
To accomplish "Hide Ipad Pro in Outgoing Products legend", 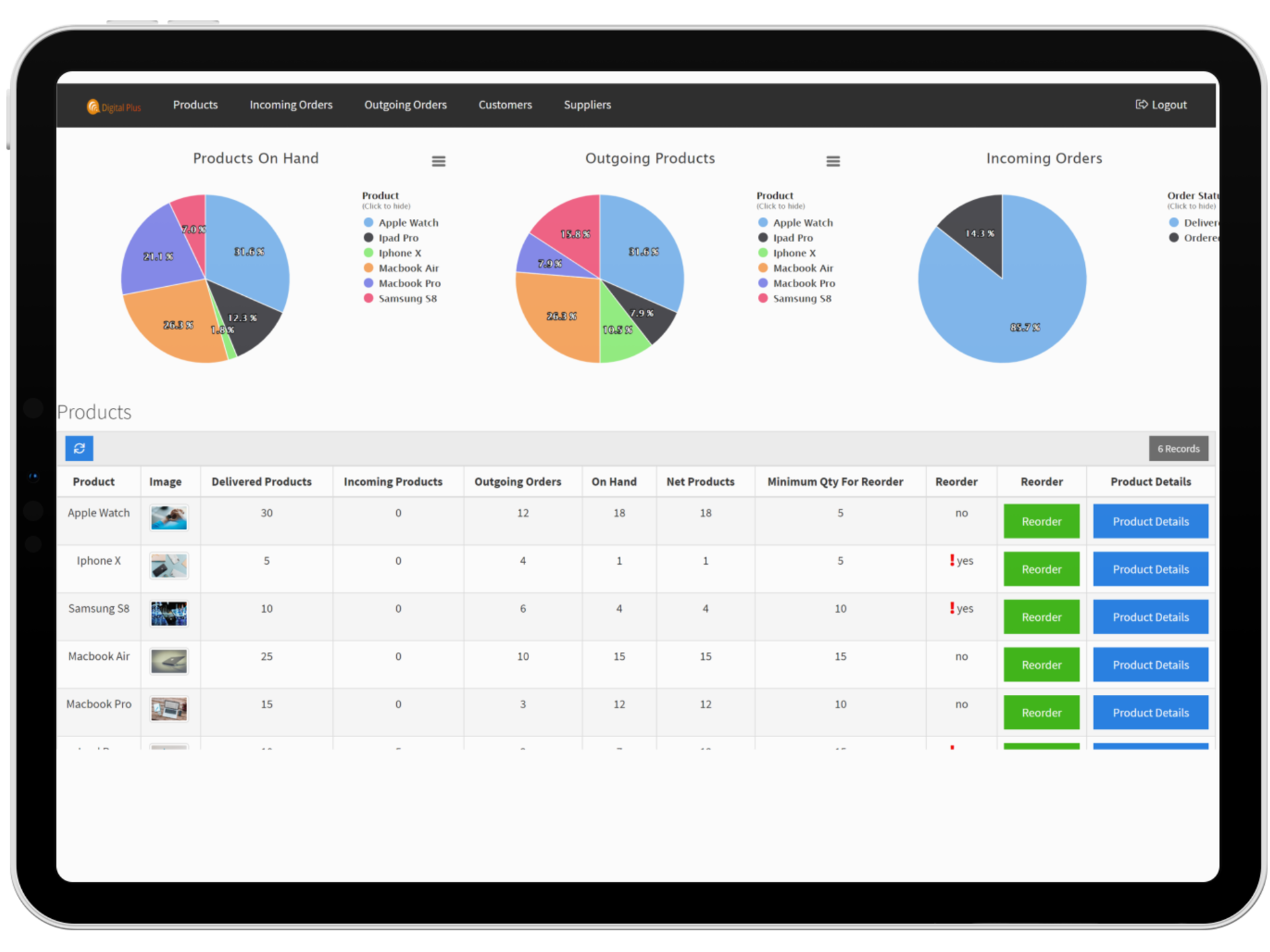I will click(x=785, y=238).
